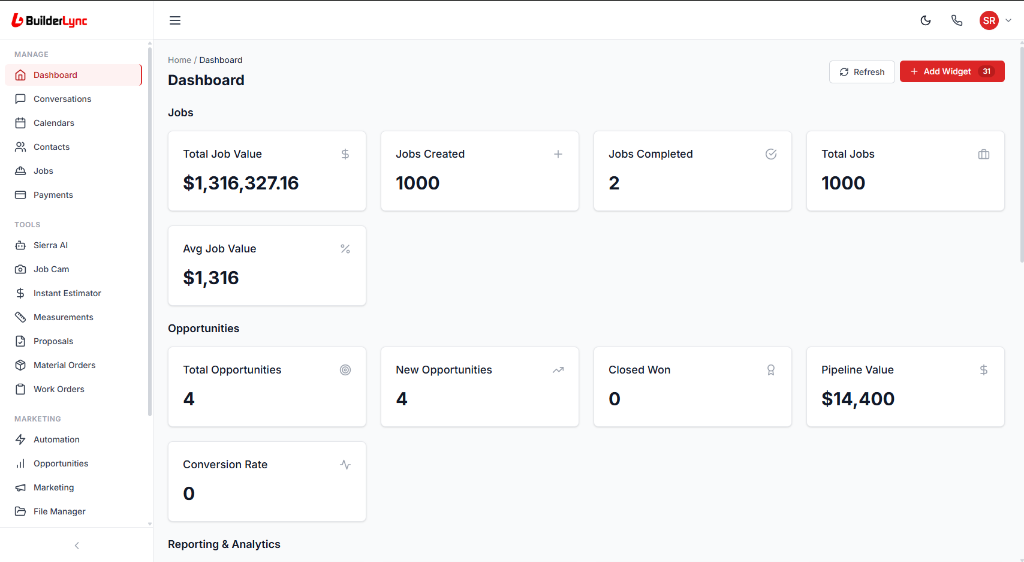Click the Jobs Completed value 2

click(614, 183)
